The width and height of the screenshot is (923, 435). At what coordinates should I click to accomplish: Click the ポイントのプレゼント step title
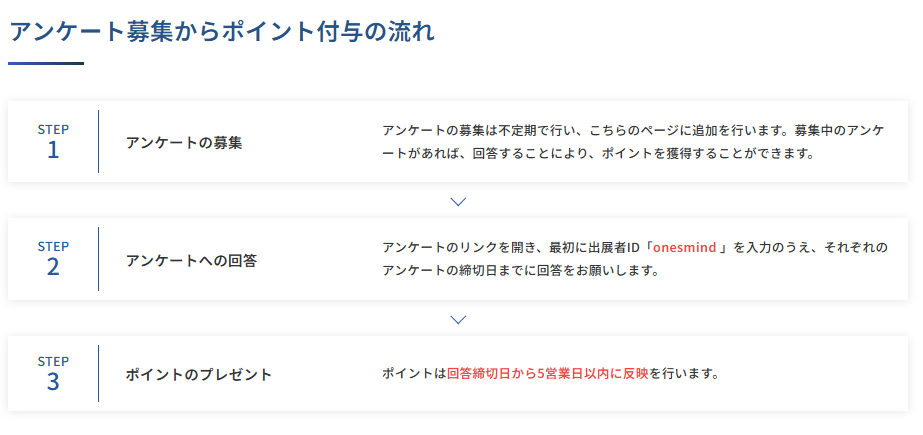click(x=199, y=374)
